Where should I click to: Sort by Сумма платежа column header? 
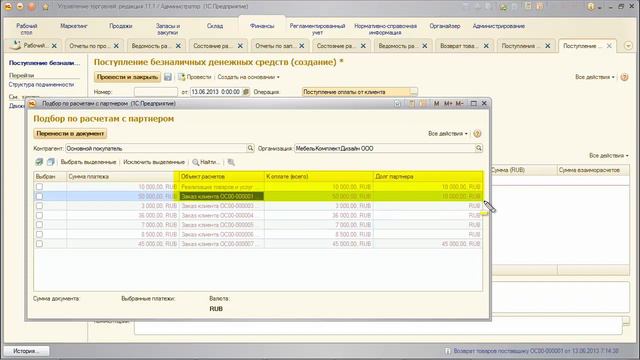122,176
